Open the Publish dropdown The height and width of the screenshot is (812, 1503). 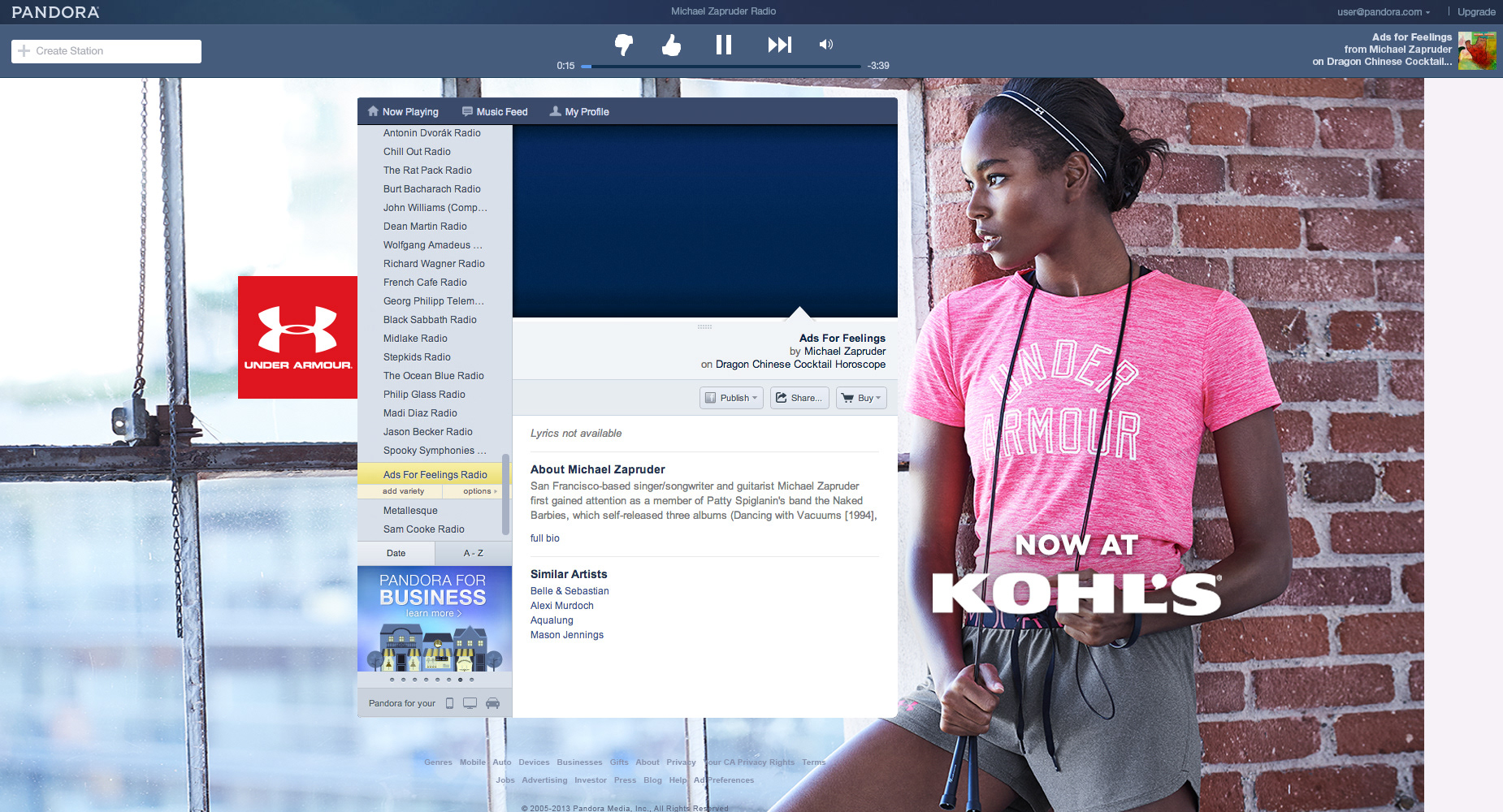tap(731, 398)
